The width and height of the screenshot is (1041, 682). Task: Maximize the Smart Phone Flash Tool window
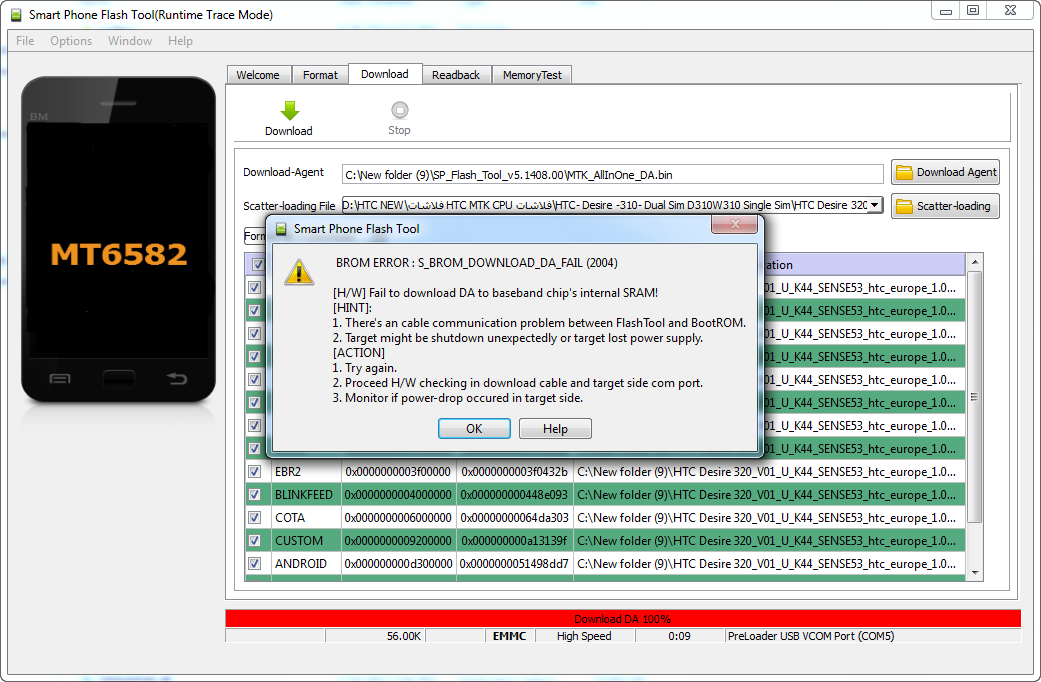[973, 10]
